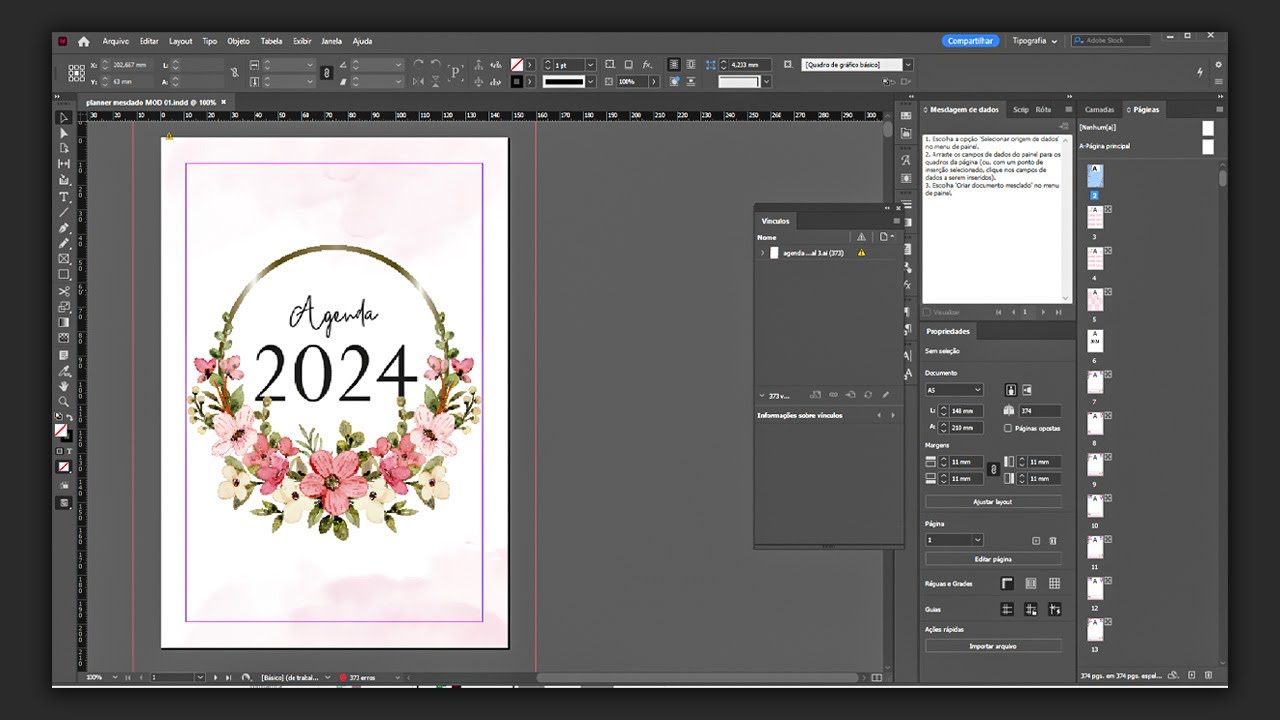Open the Objeto menu
Screen dimensions: 1280x720
coord(238,41)
